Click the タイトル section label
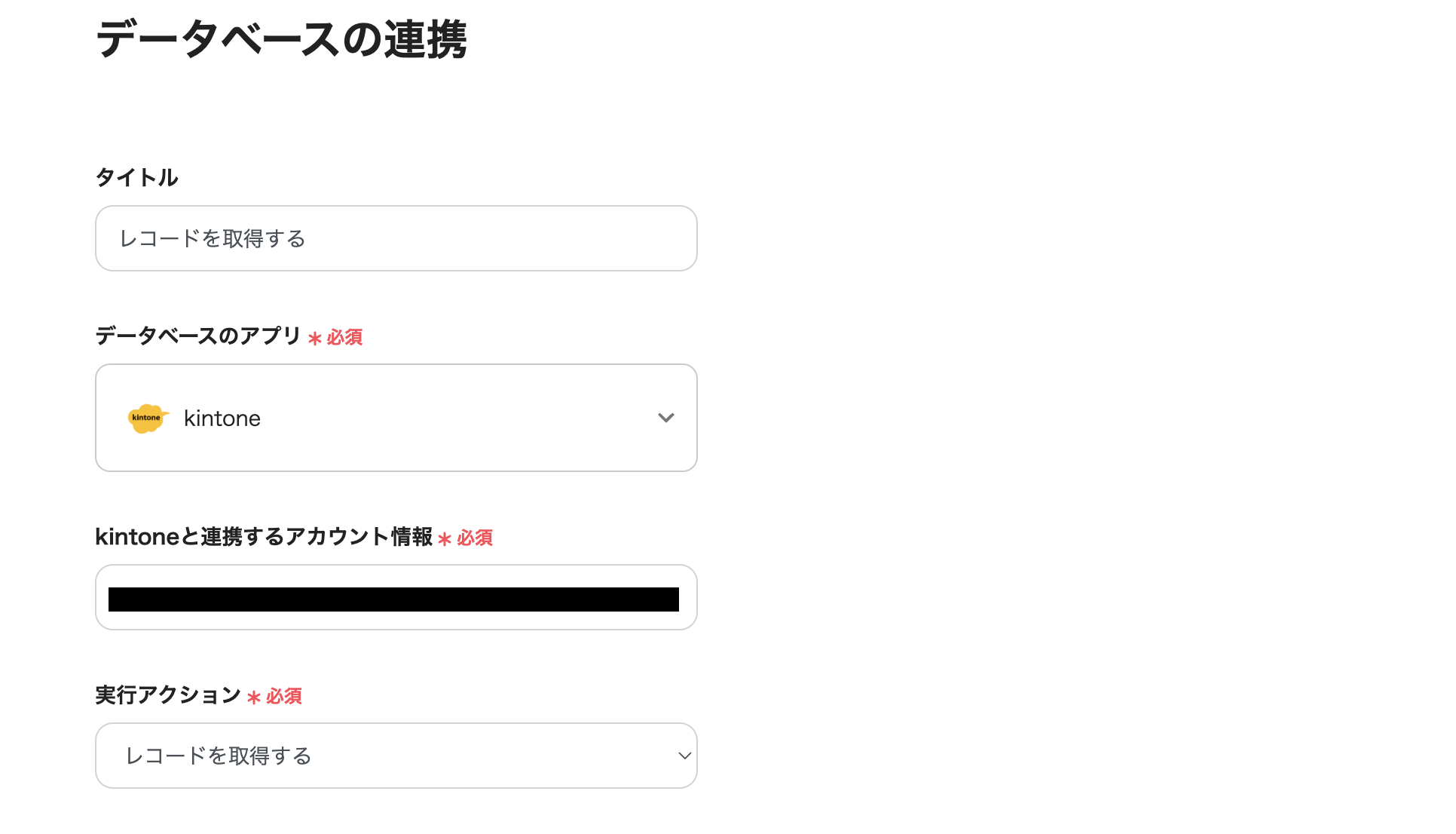The image size is (1456, 834). click(136, 176)
